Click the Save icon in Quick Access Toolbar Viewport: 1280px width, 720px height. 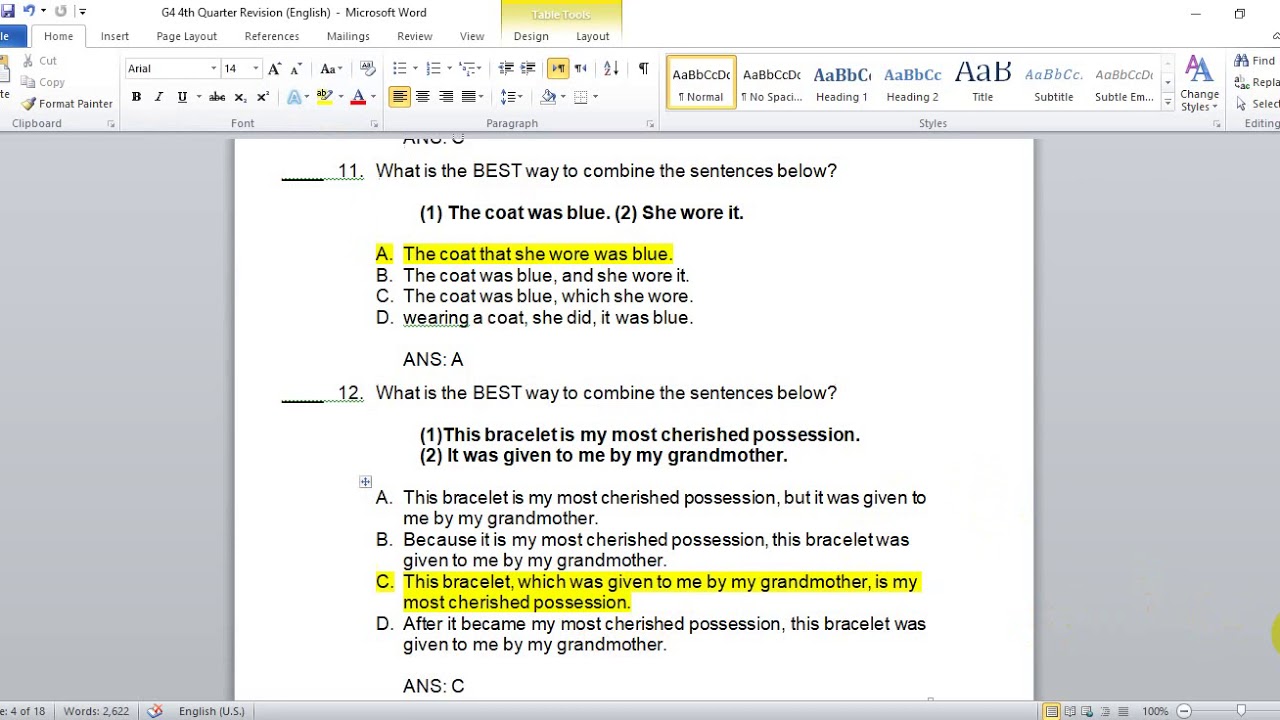pyautogui.click(x=8, y=12)
